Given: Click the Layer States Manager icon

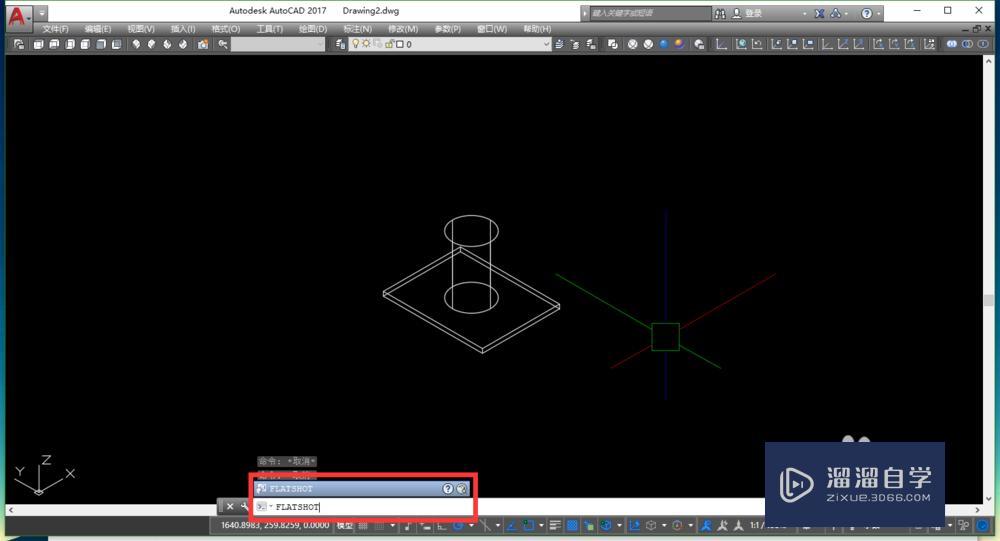Looking at the screenshot, I should tap(591, 44).
